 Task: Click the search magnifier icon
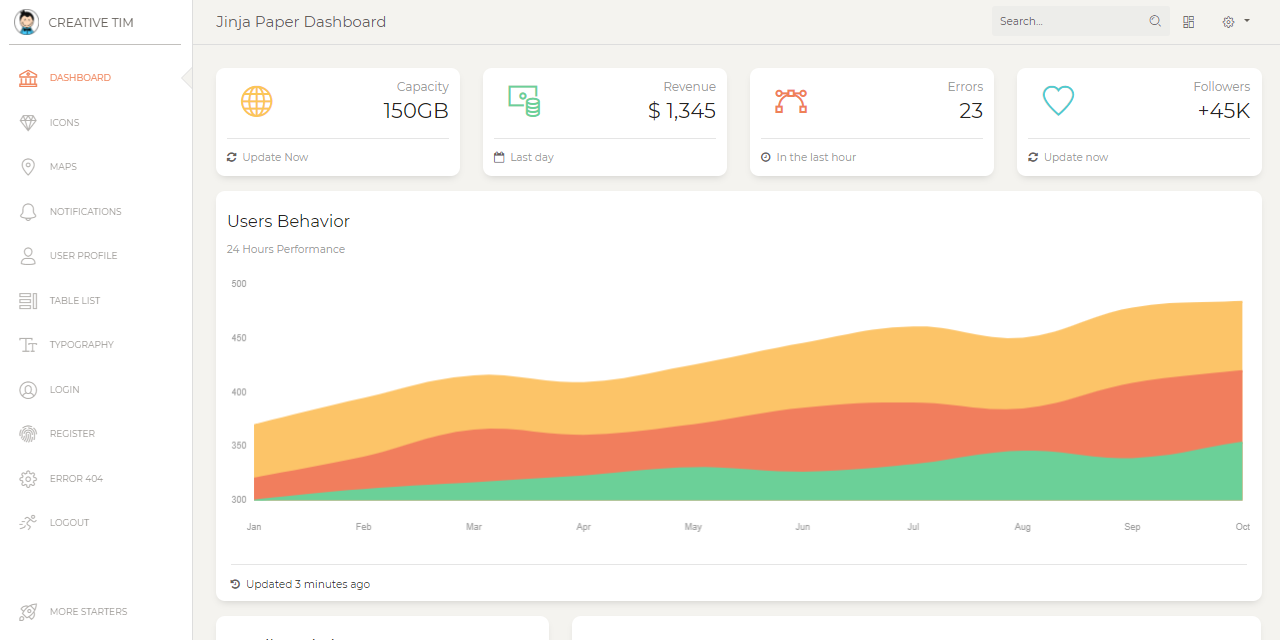(1155, 21)
